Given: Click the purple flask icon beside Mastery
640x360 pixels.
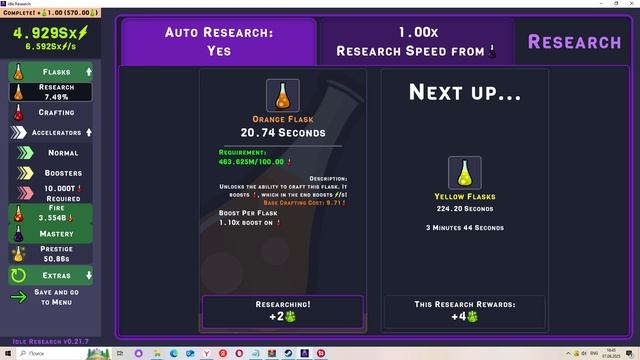Looking at the screenshot, I should coord(18,234).
